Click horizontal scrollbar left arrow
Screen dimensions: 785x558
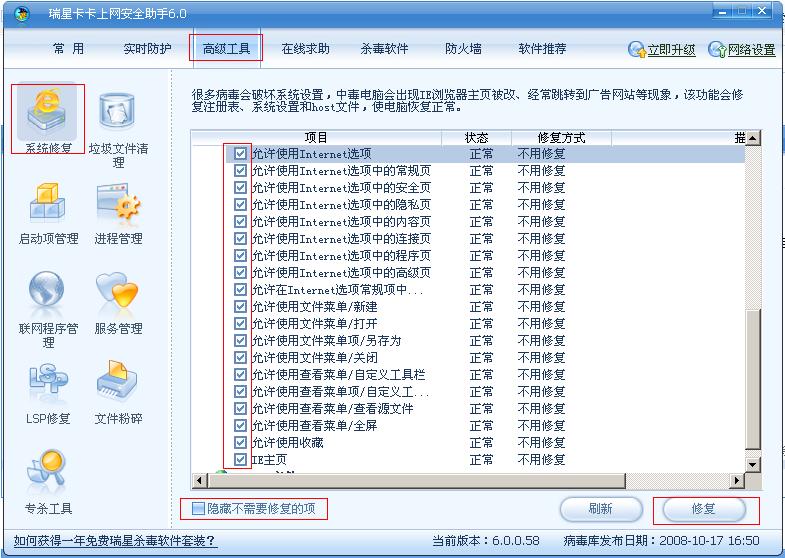199,481
